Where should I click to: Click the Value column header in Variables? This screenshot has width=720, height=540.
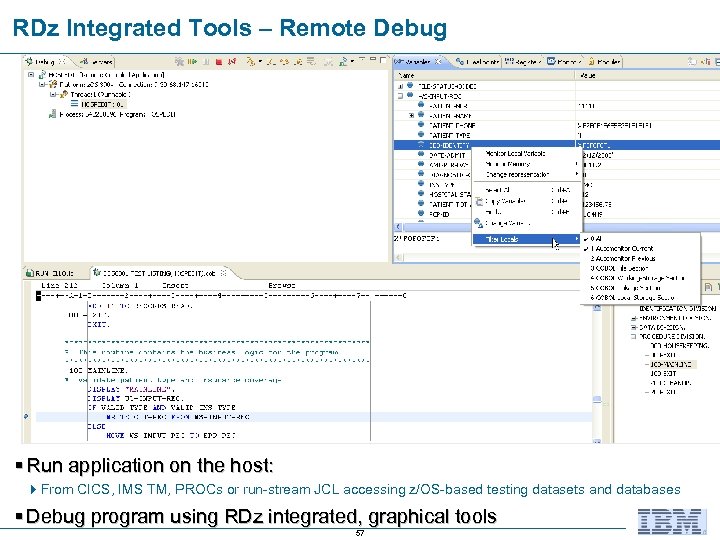point(647,75)
